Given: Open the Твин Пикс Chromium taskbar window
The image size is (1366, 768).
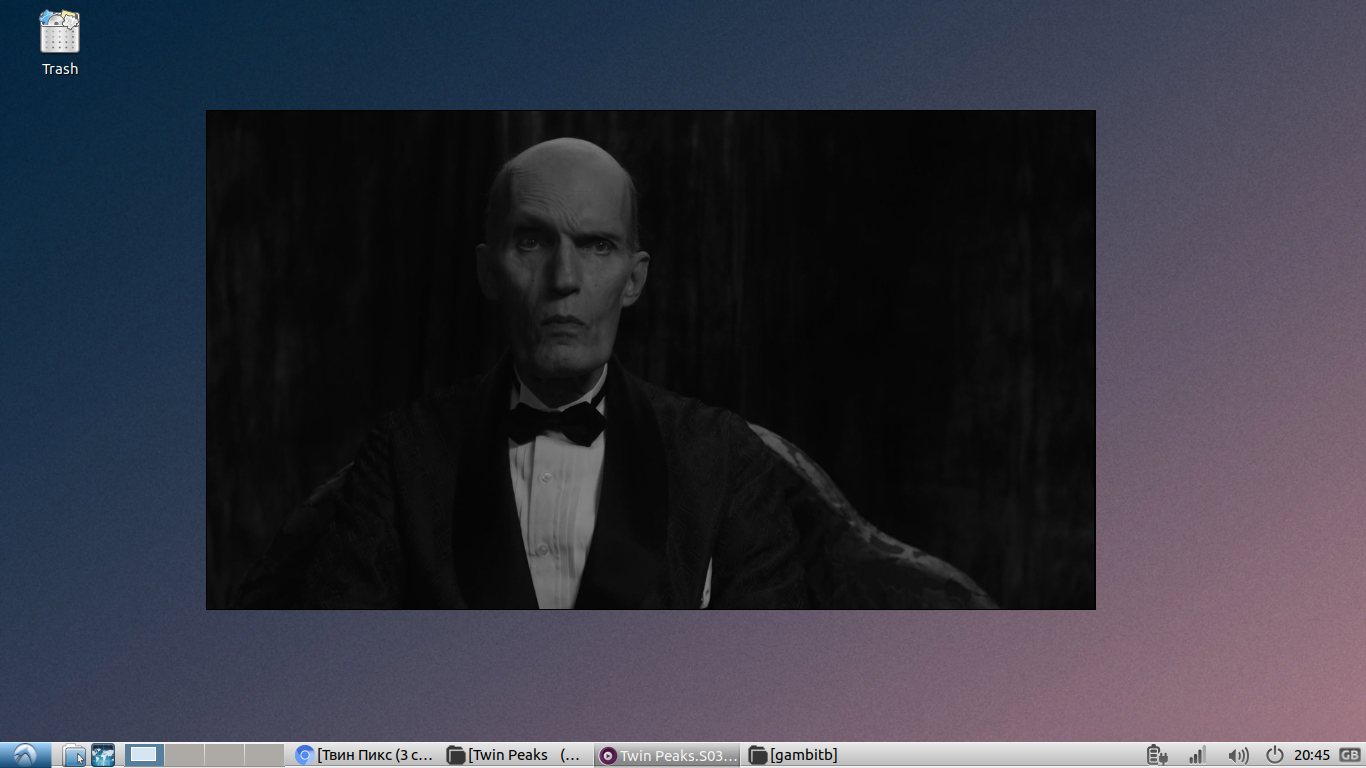Looking at the screenshot, I should tap(366, 755).
